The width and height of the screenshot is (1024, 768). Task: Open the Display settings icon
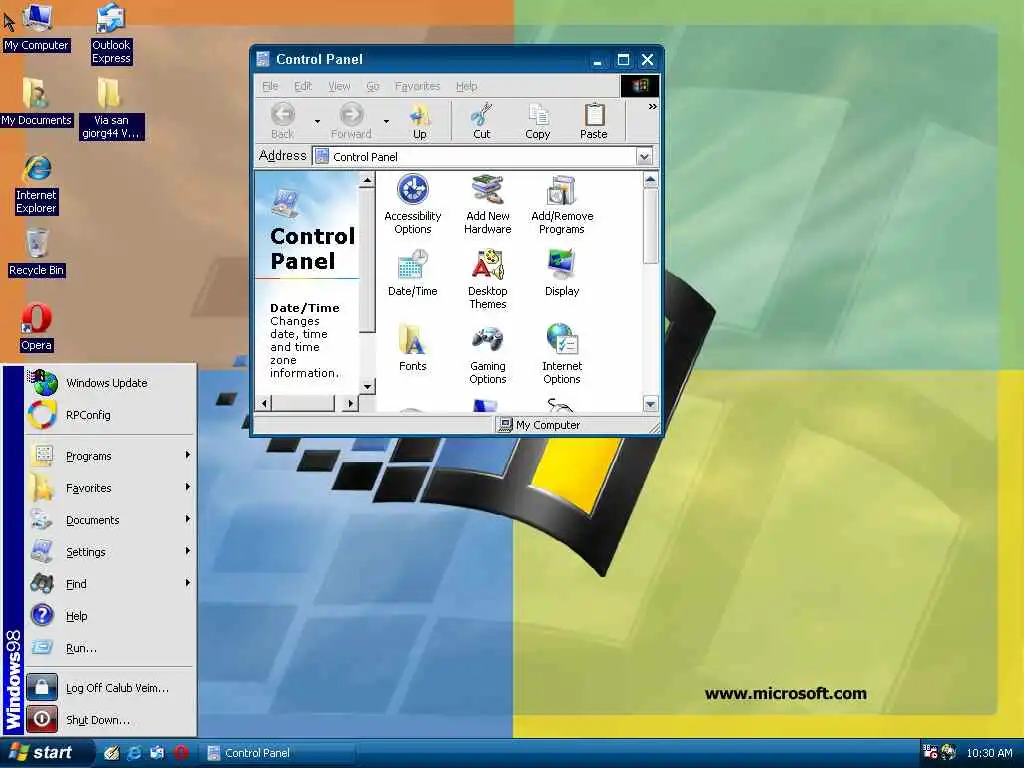pos(562,273)
